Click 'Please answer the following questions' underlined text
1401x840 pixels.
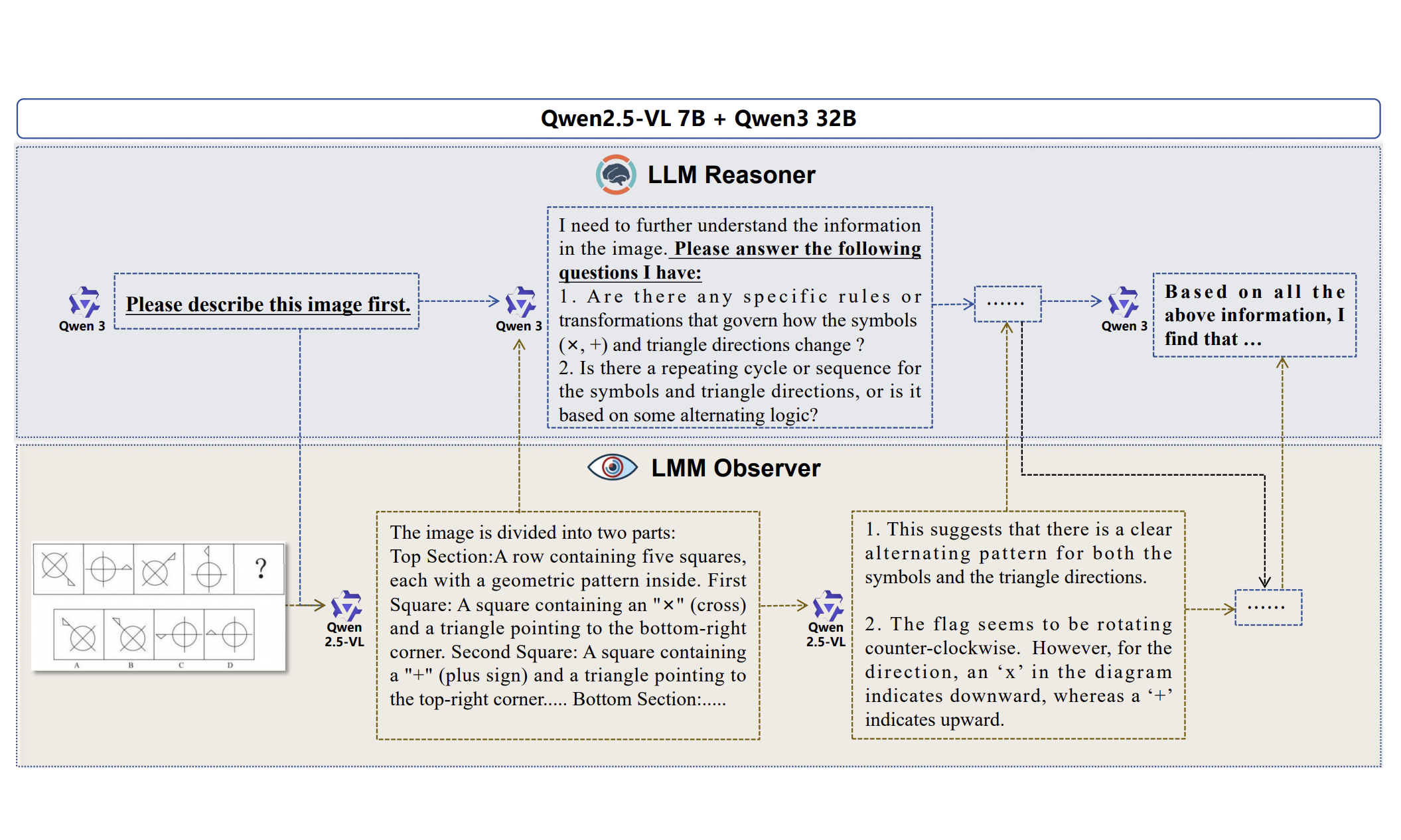coord(796,249)
